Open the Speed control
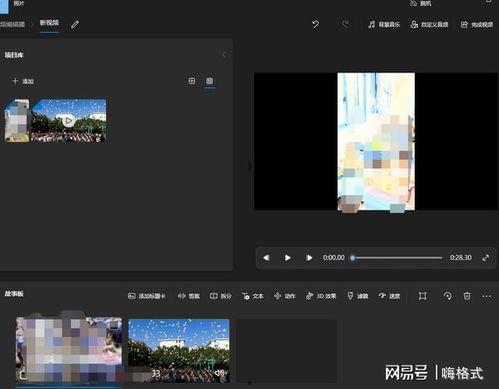 [389, 296]
